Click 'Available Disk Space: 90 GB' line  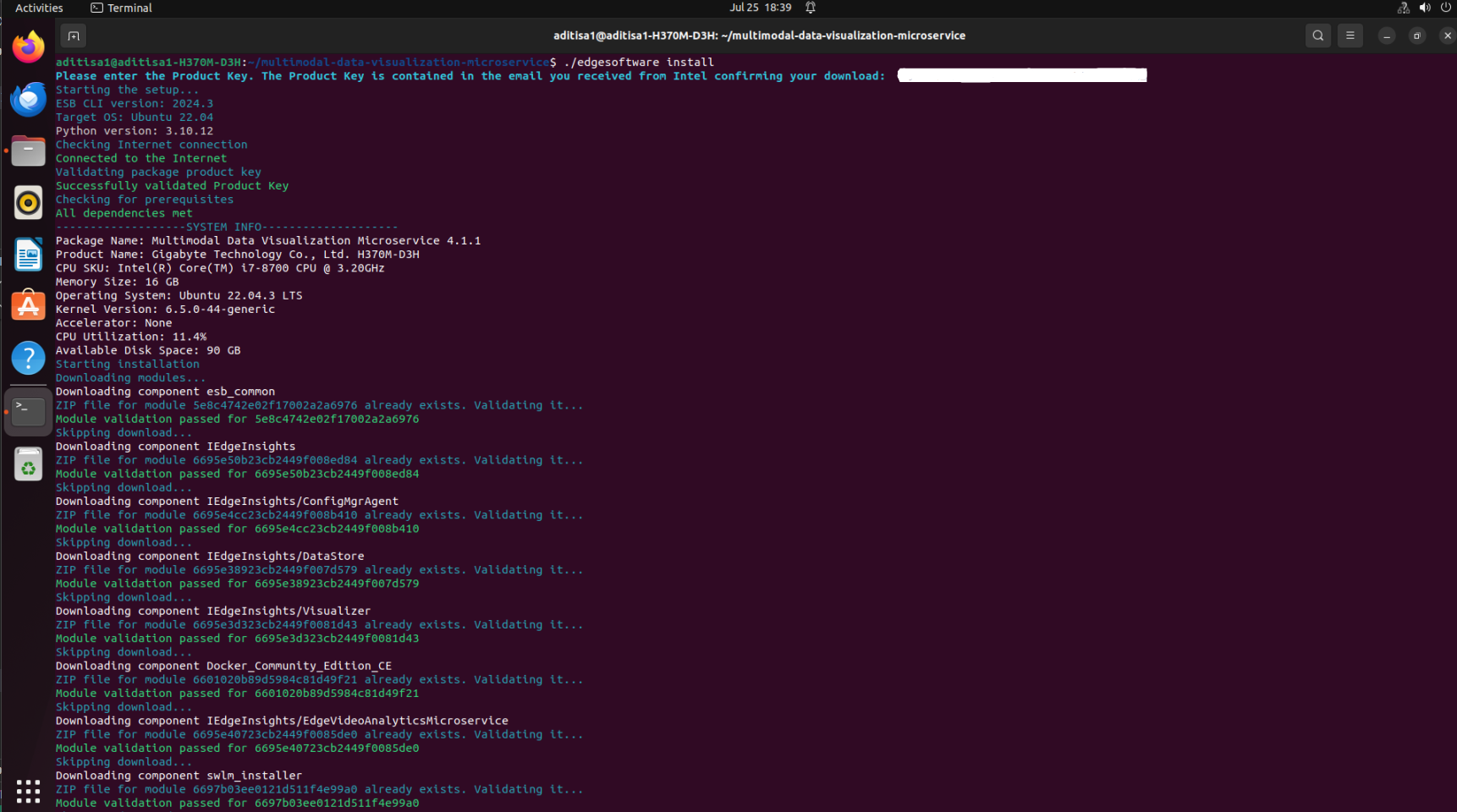pyautogui.click(x=148, y=350)
